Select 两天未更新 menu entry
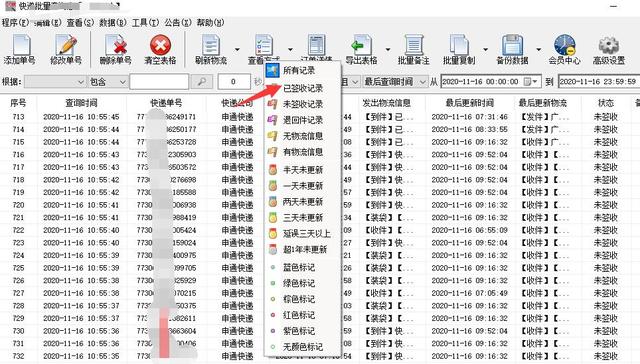 pos(302,202)
